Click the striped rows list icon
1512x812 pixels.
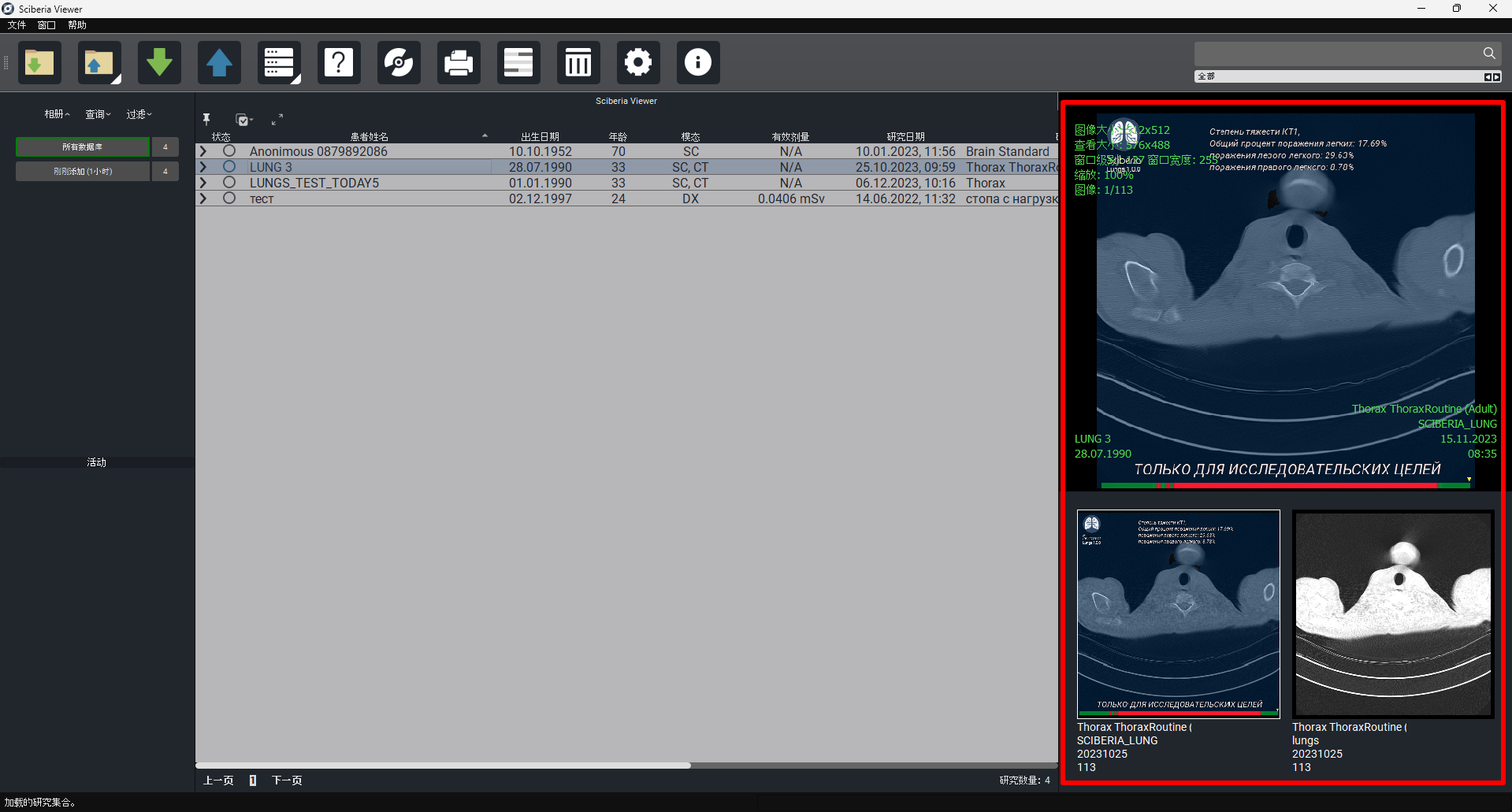(x=518, y=62)
